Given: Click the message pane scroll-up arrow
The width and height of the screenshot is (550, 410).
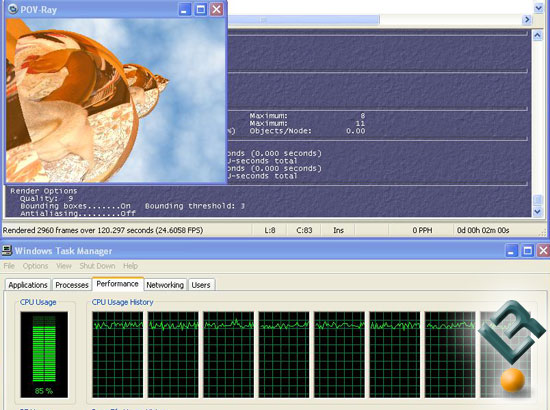Looking at the screenshot, I should (x=538, y=35).
